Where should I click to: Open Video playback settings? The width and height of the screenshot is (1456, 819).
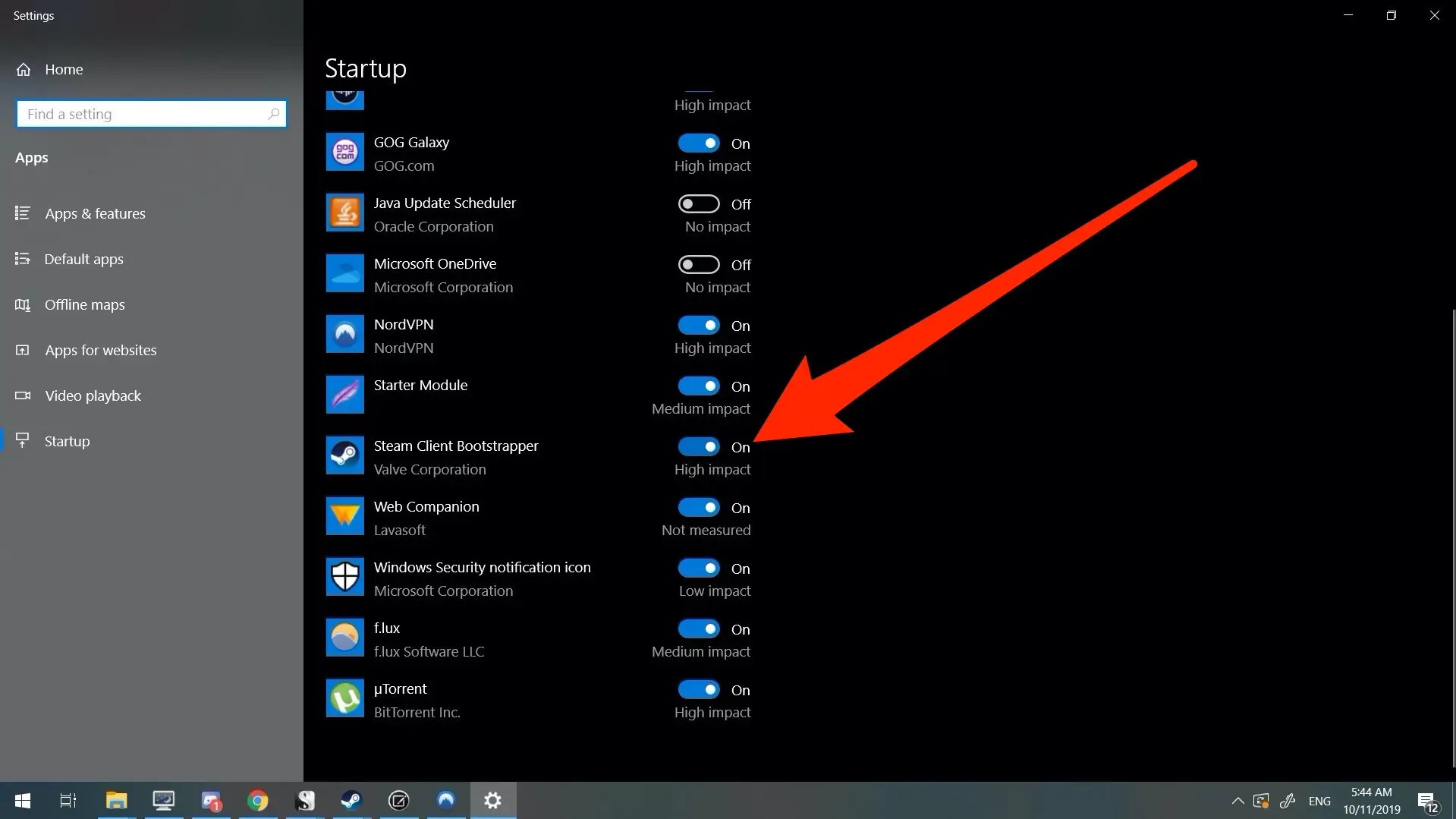point(152,395)
